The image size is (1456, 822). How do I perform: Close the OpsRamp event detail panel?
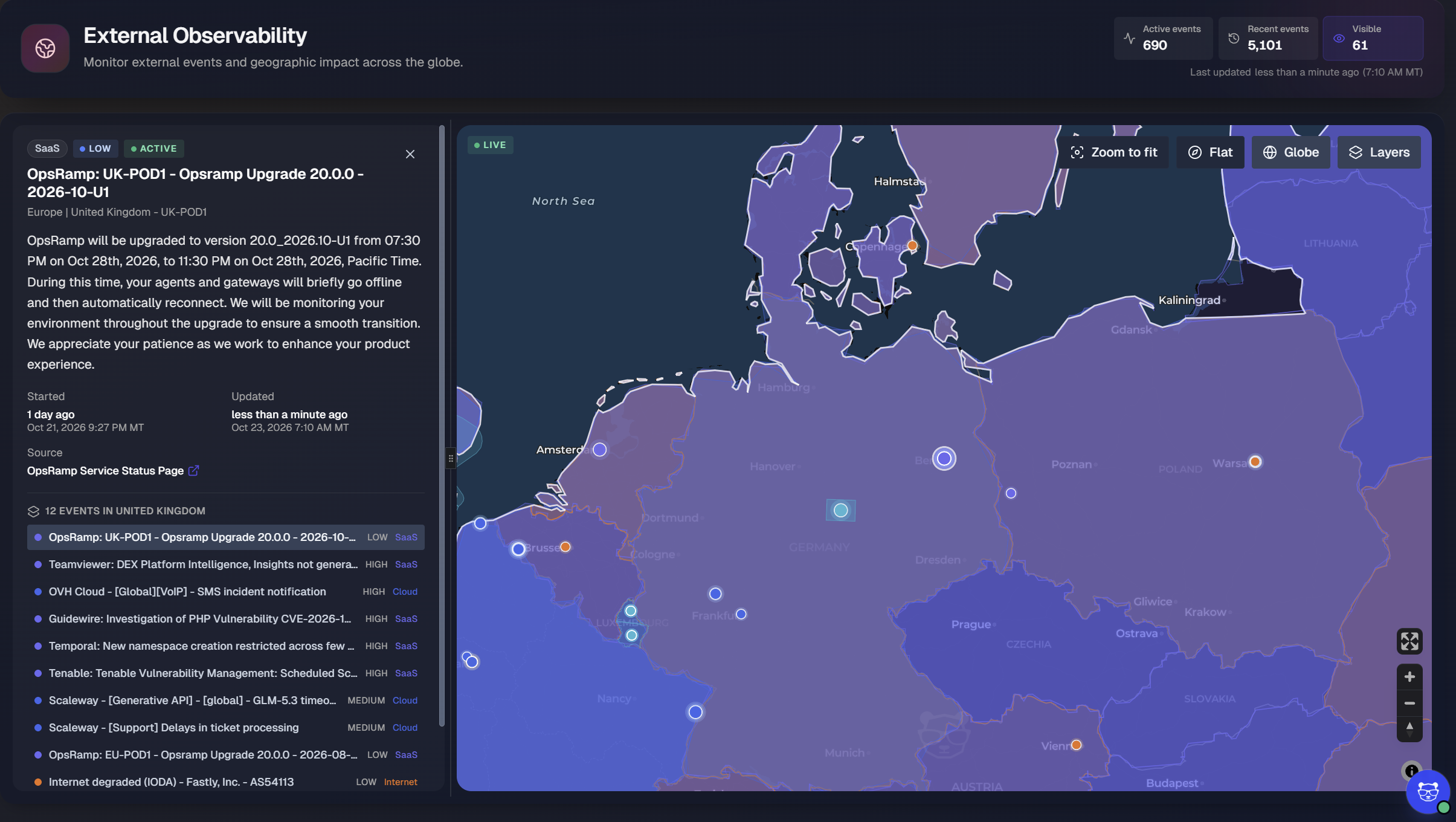[x=410, y=154]
